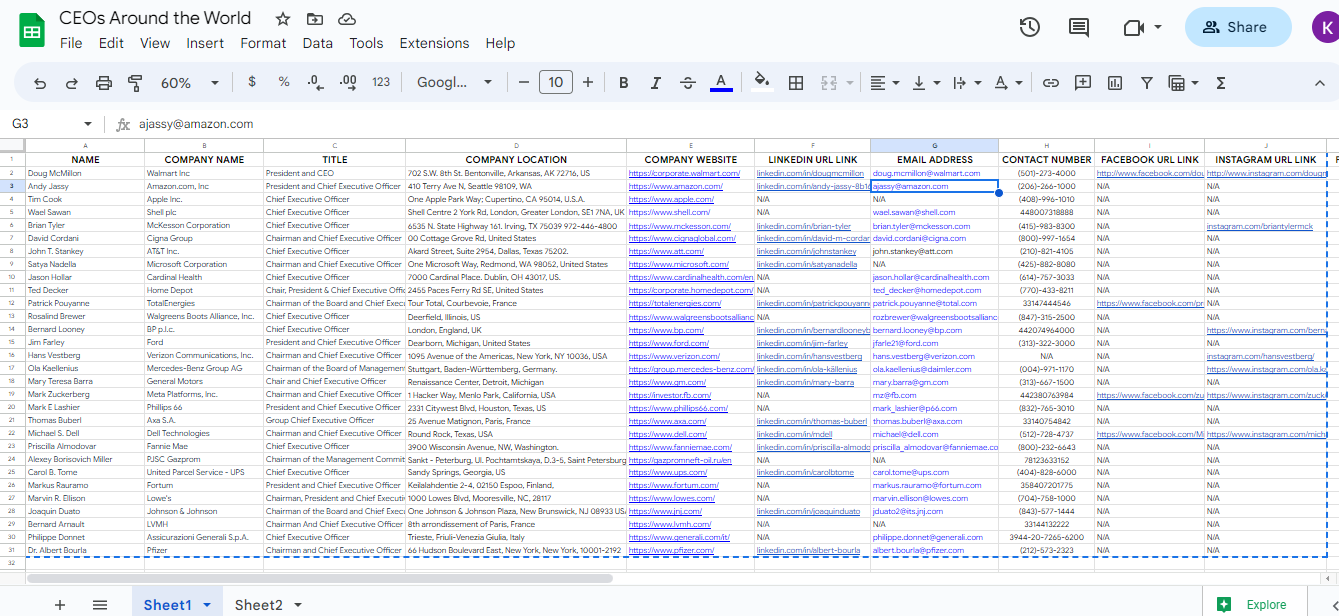Open the text color picker
Screen dimensions: 1339x616
click(721, 83)
